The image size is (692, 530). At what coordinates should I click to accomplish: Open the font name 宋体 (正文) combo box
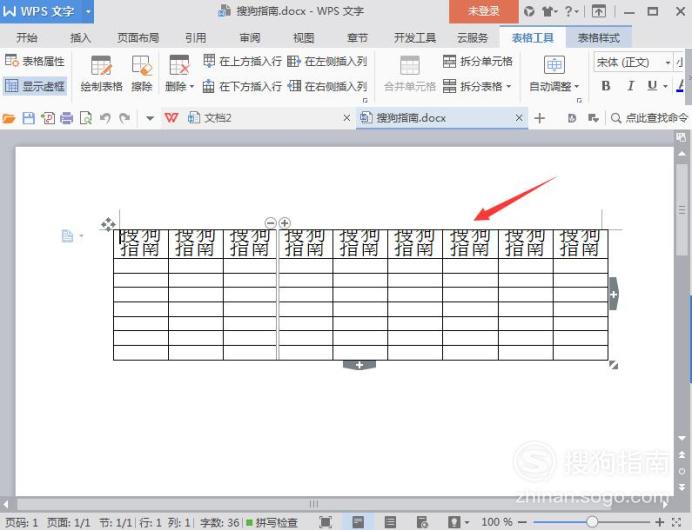tap(632, 62)
